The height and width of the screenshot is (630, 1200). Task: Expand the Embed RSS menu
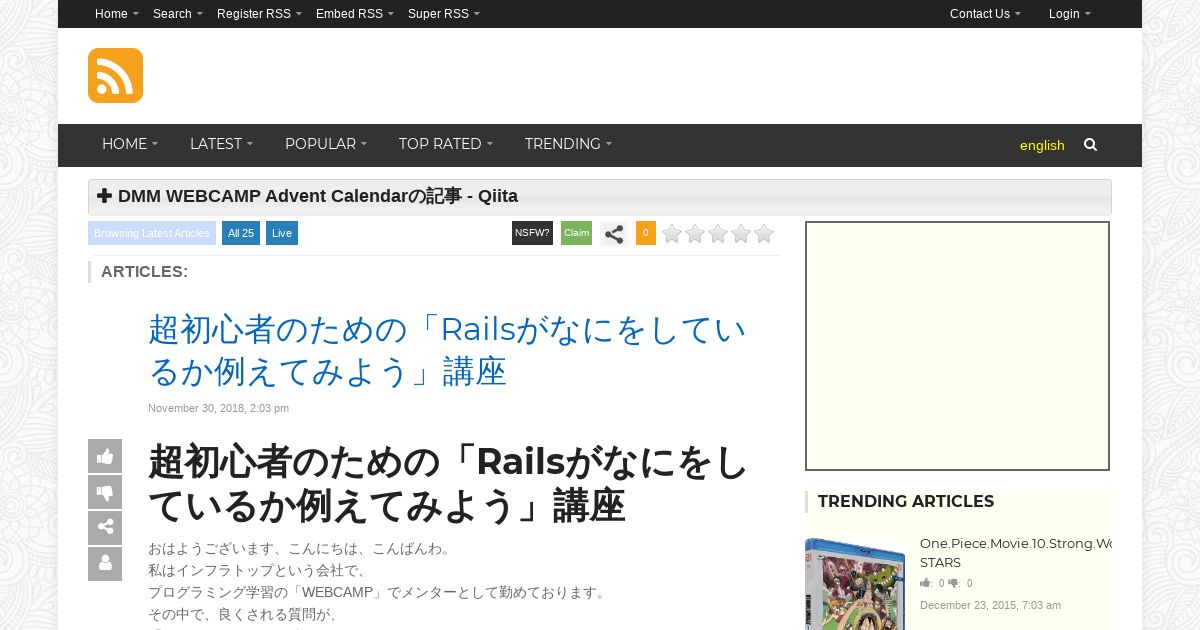pos(355,14)
